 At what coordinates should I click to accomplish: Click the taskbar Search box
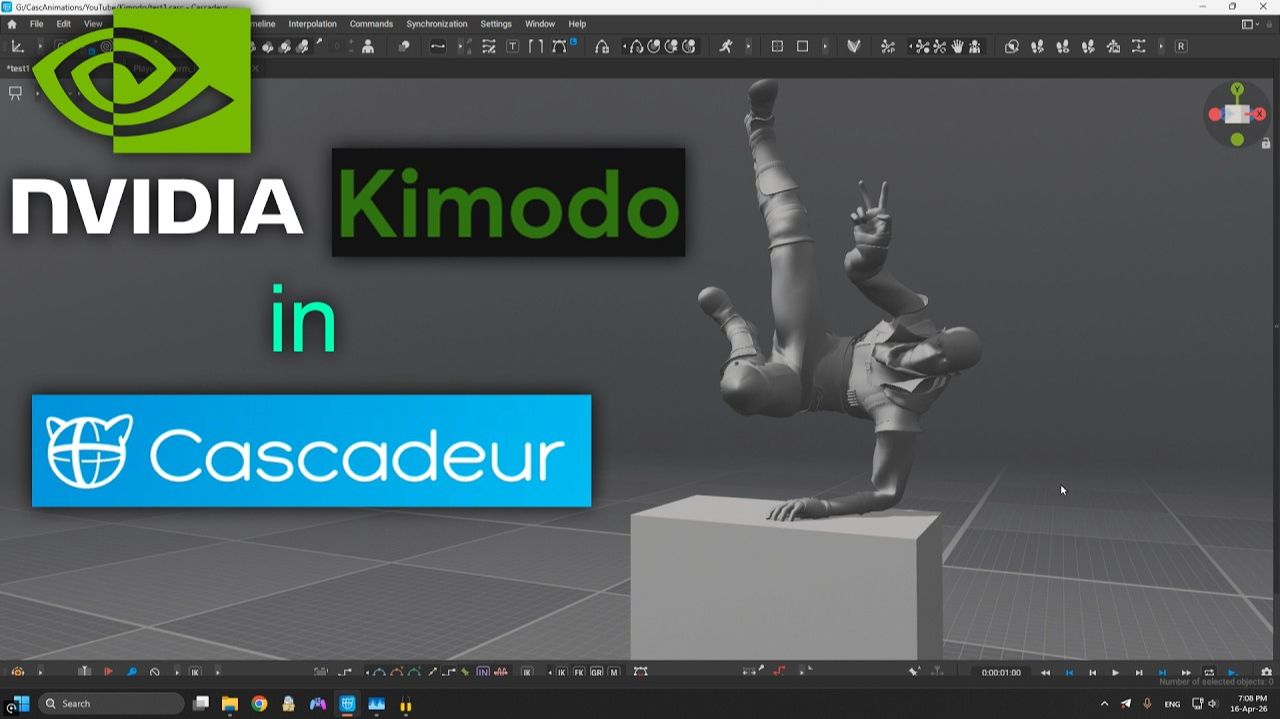pos(111,704)
